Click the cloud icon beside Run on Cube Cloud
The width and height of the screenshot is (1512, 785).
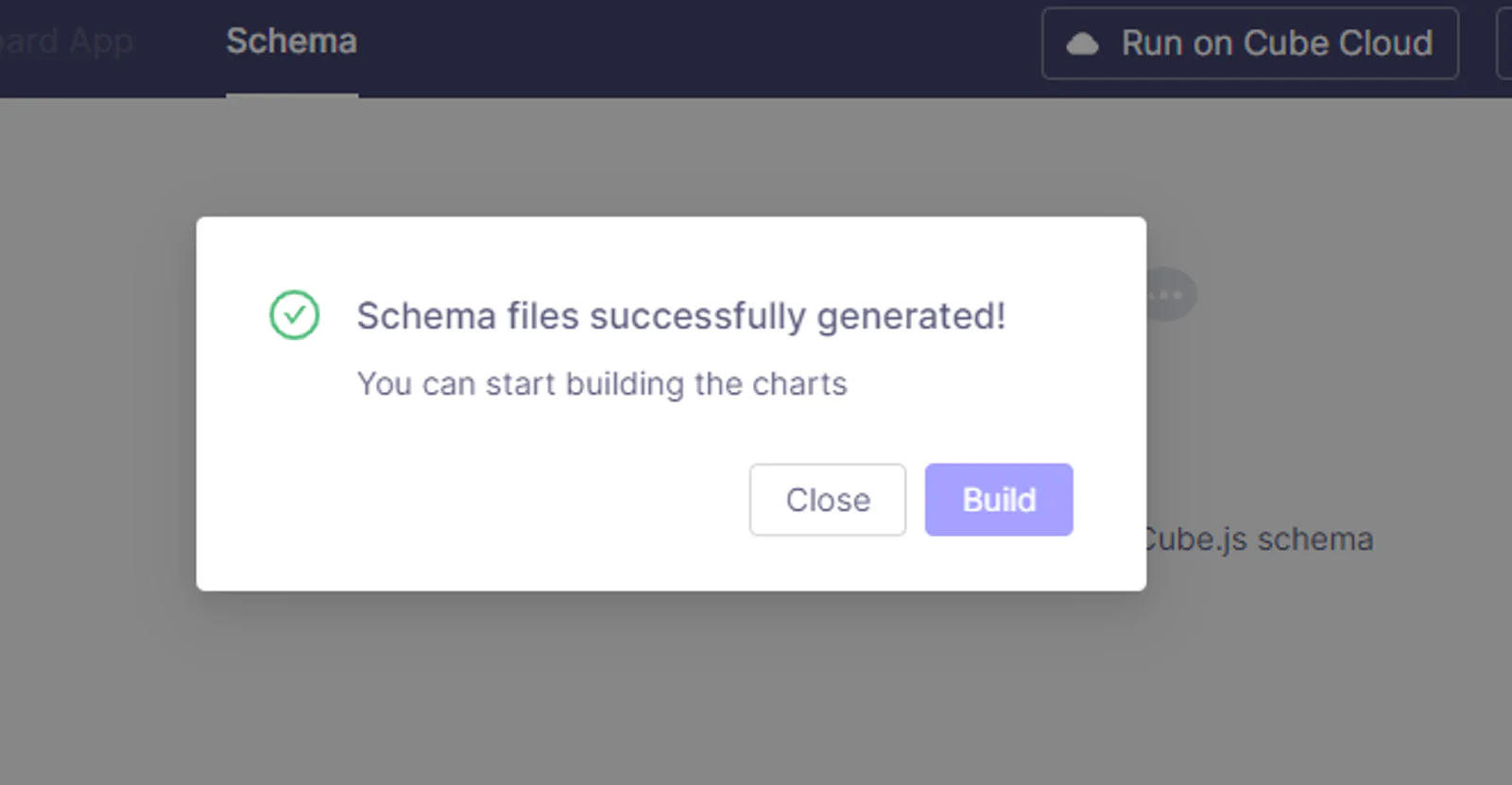1083,43
